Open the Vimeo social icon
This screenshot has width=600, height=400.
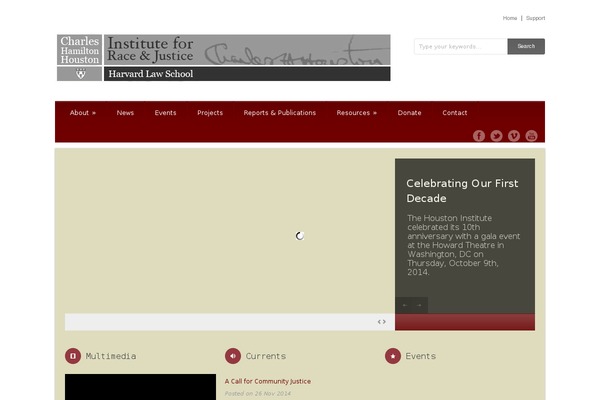click(x=514, y=136)
